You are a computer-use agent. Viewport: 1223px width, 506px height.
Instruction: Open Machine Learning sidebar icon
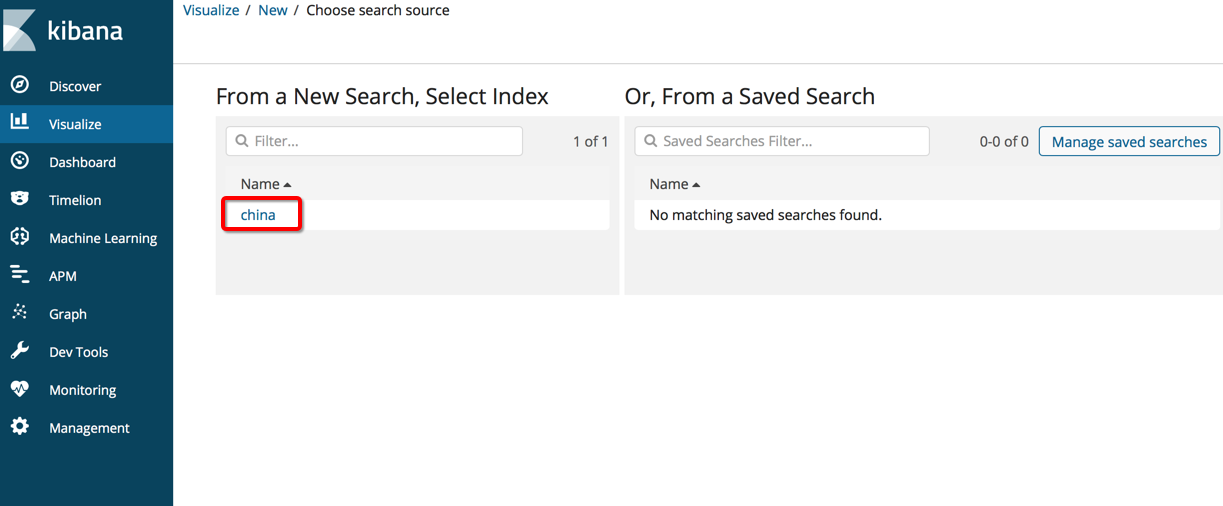point(20,237)
